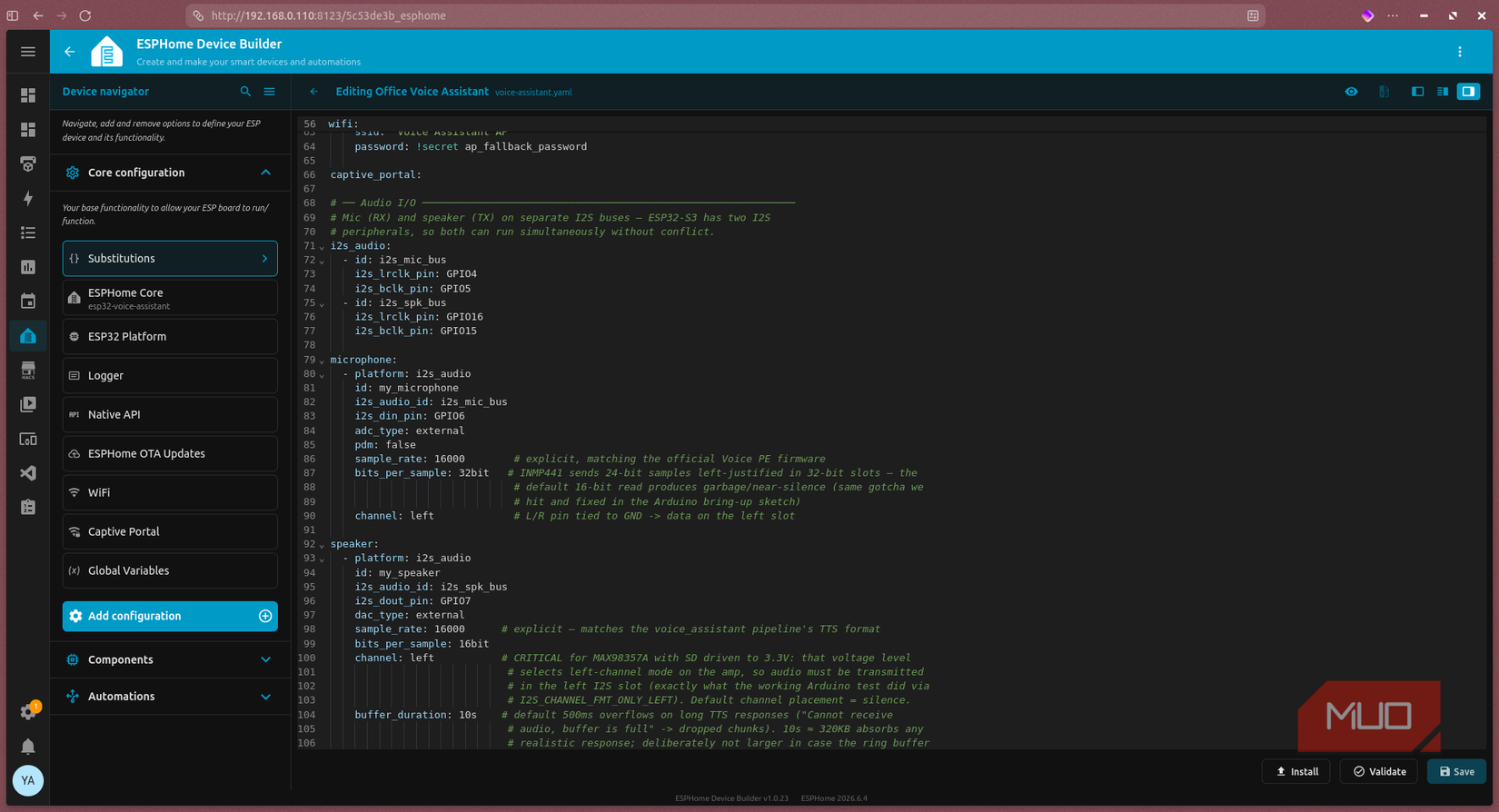
Task: Open Settings gear with notification badge
Action: point(28,712)
